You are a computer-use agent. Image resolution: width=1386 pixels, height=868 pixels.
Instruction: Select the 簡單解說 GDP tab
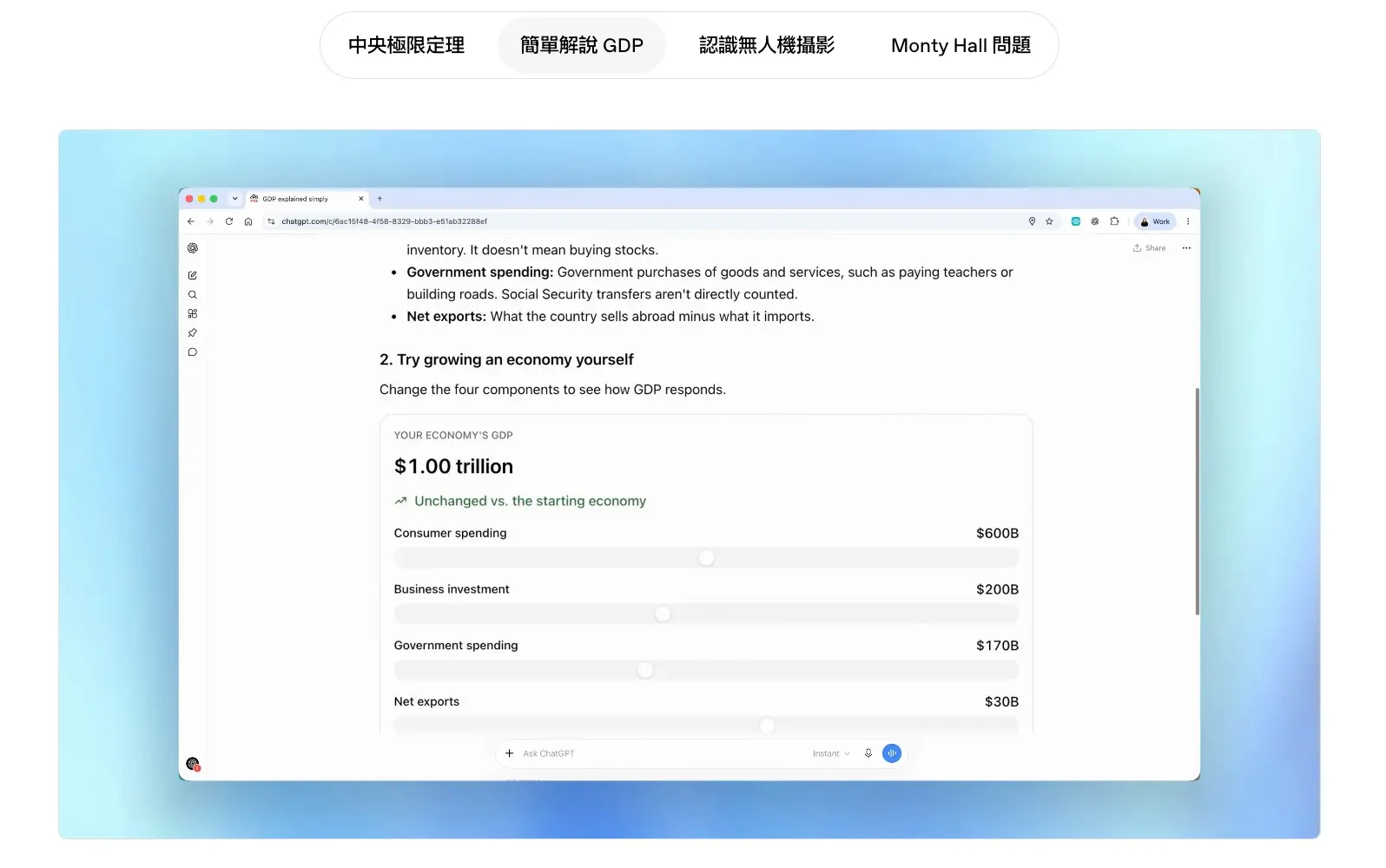[582, 45]
